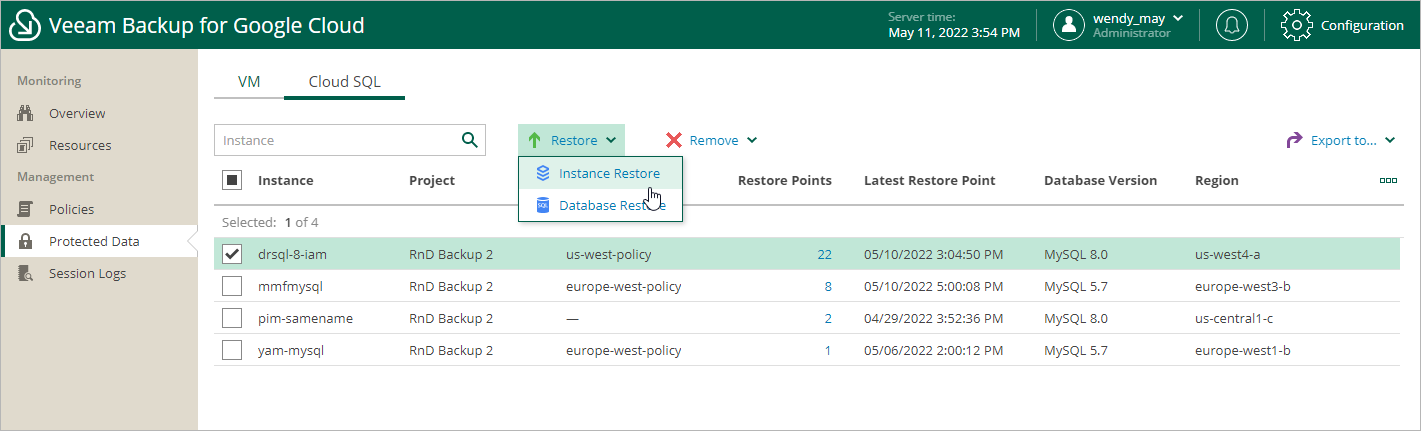Open the column settings dots icon
The height and width of the screenshot is (431, 1421).
pyautogui.click(x=1388, y=181)
